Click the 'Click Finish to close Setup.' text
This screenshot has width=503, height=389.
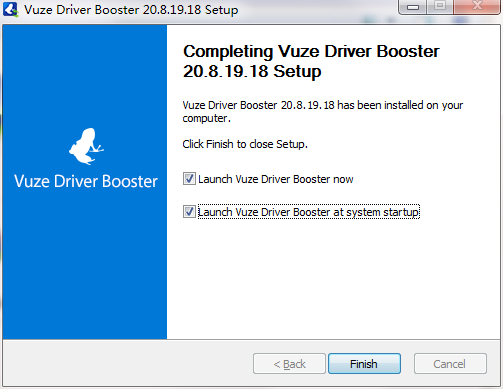[245, 144]
